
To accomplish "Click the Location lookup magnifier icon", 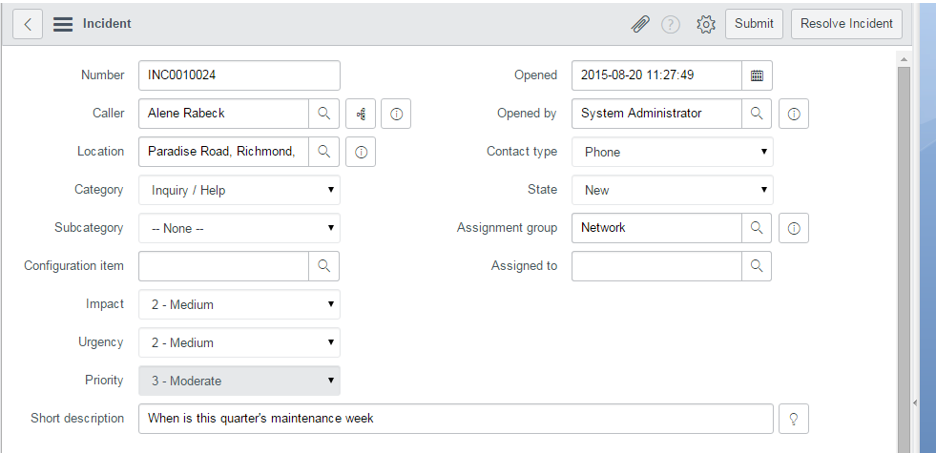I will pyautogui.click(x=324, y=152).
